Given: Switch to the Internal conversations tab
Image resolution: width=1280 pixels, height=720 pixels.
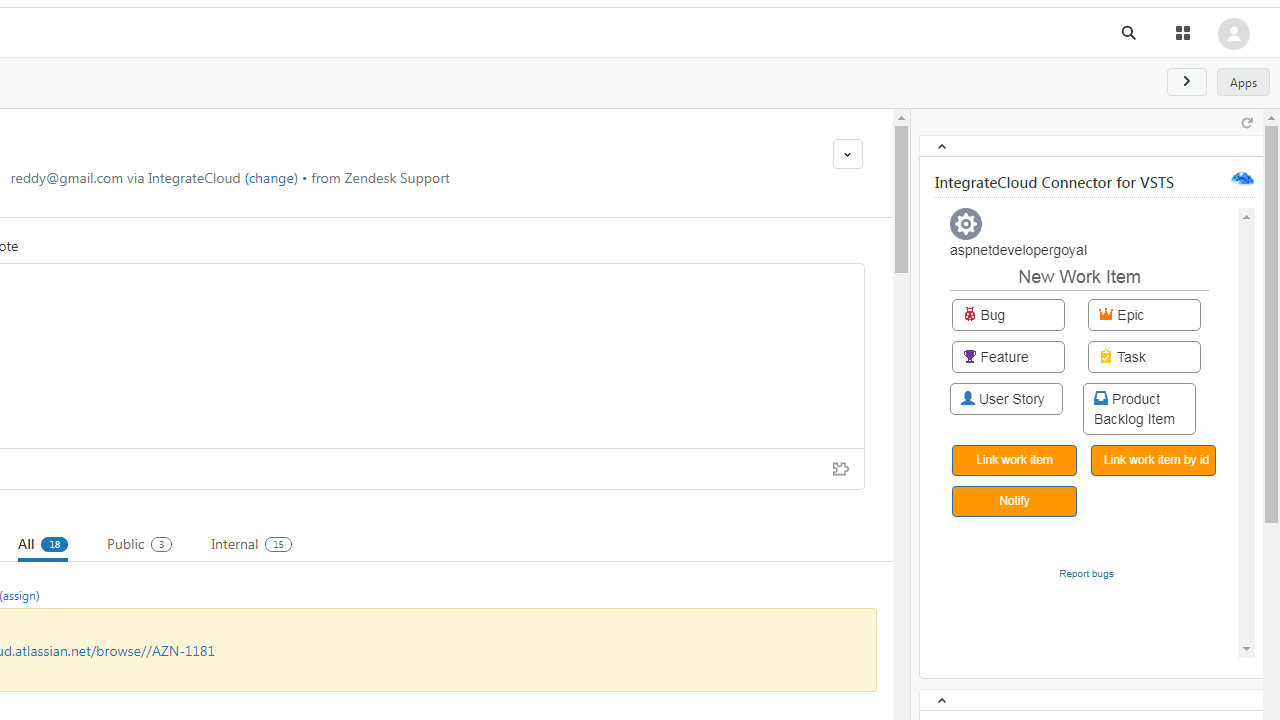Looking at the screenshot, I should [251, 544].
